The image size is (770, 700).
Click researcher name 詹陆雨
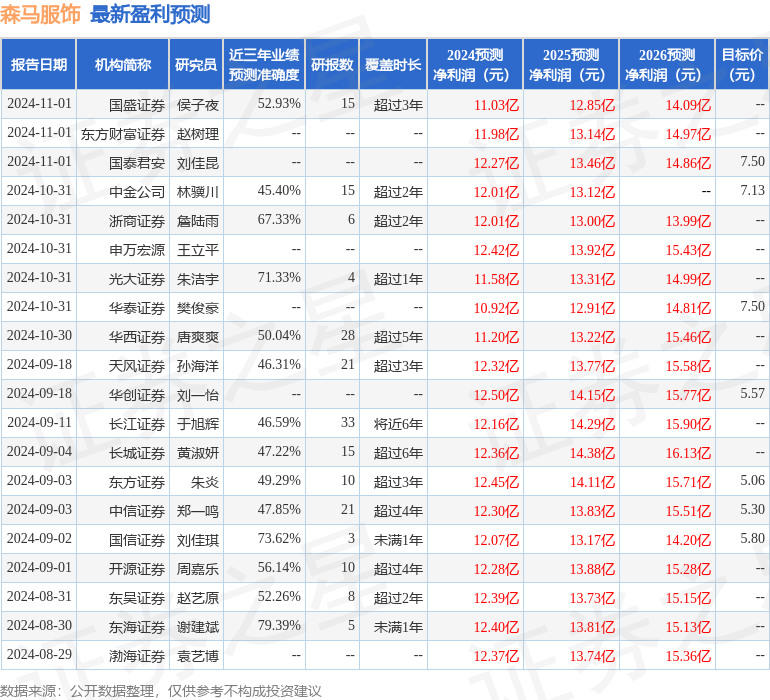click(198, 221)
